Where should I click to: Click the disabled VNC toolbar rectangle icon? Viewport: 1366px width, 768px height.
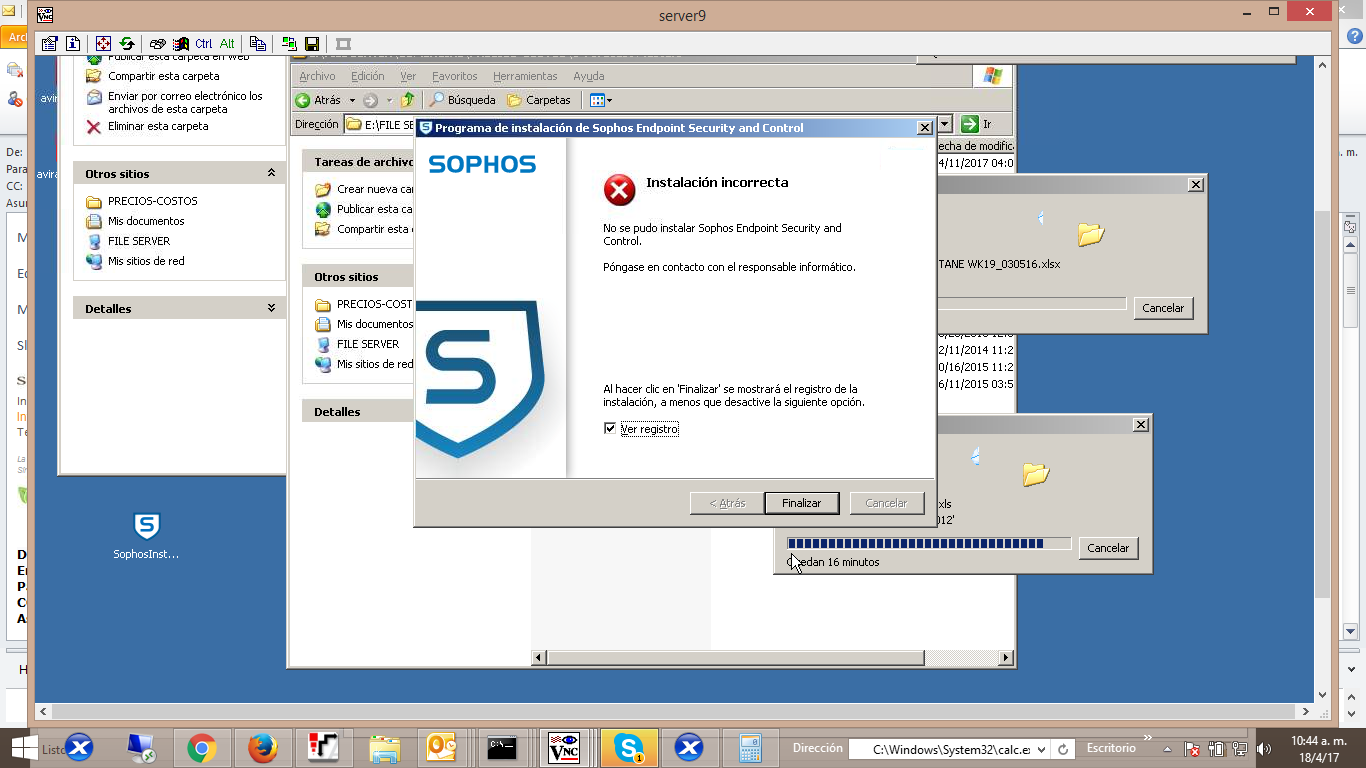pos(343,43)
